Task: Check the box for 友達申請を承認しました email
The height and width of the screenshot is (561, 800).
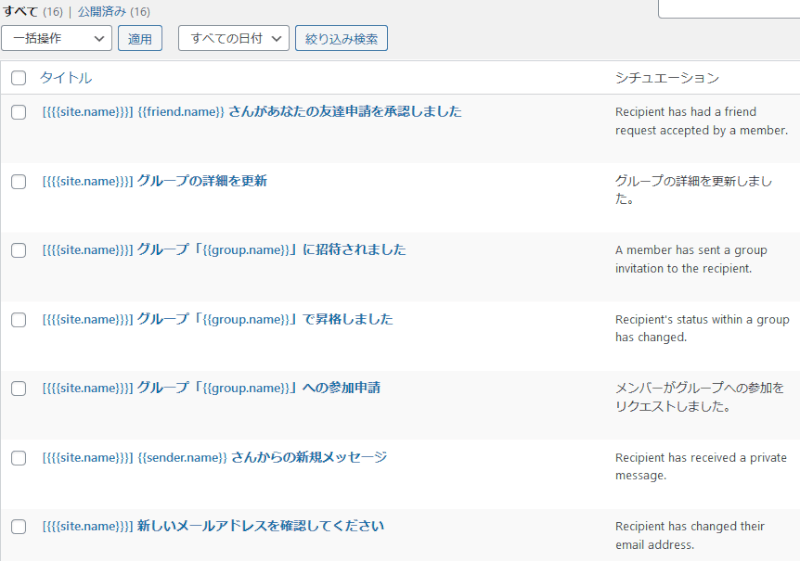Action: (x=18, y=112)
